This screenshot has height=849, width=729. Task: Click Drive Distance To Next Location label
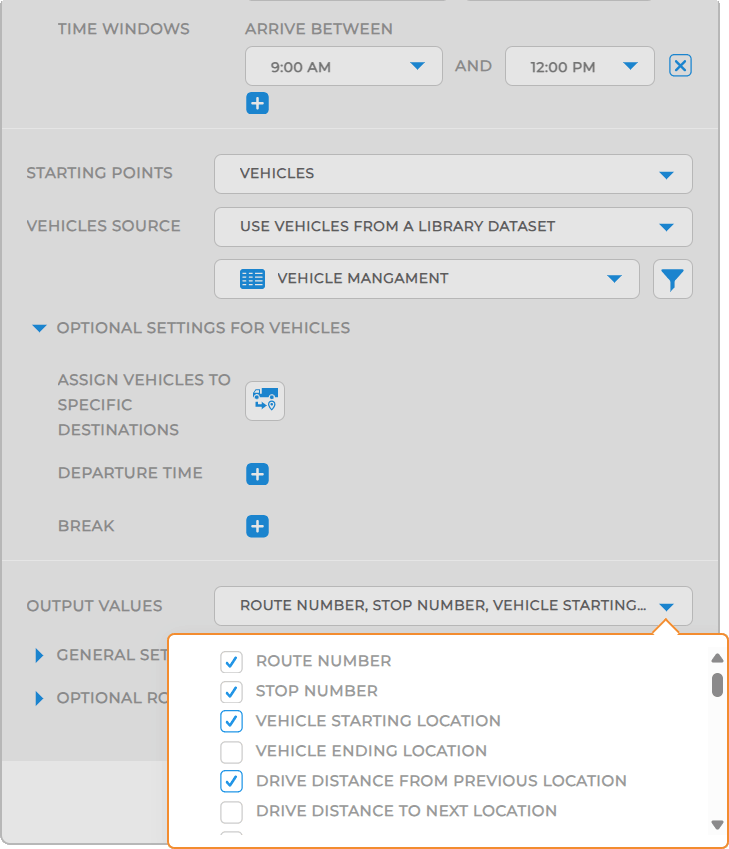(x=406, y=811)
